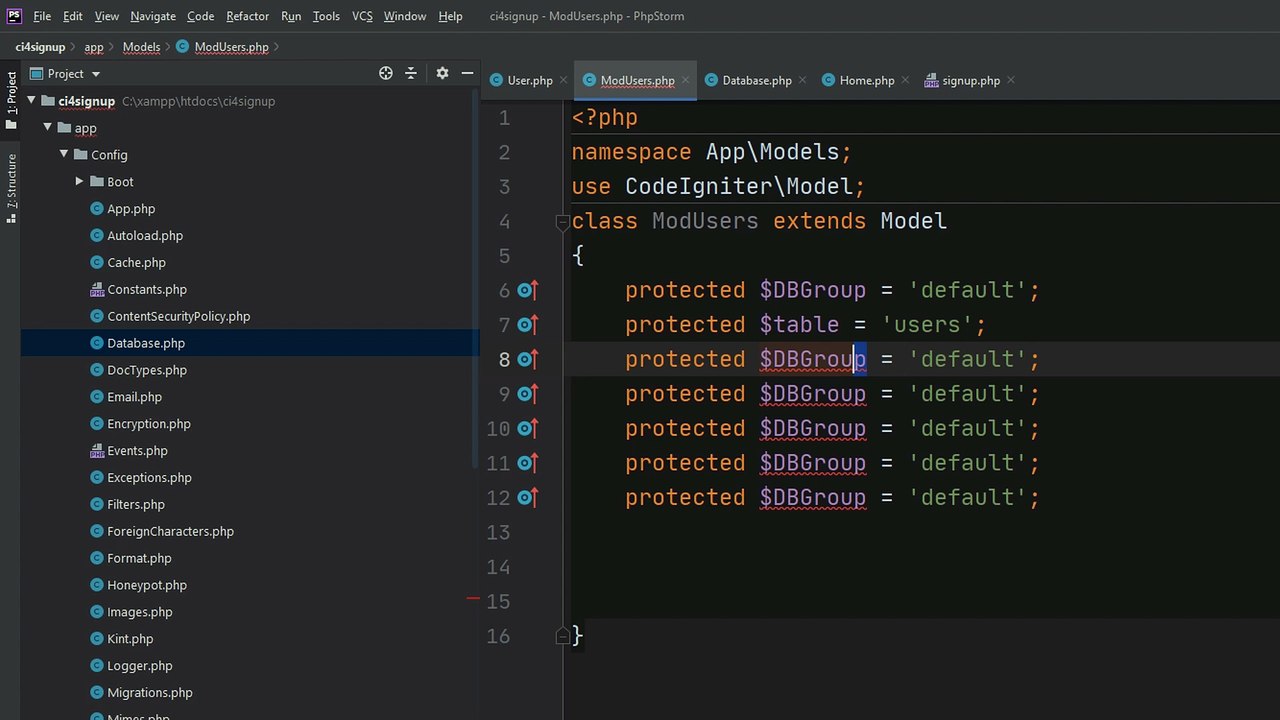Click the PhpStorm logo icon in title bar
Image resolution: width=1280 pixels, height=720 pixels.
(15, 16)
